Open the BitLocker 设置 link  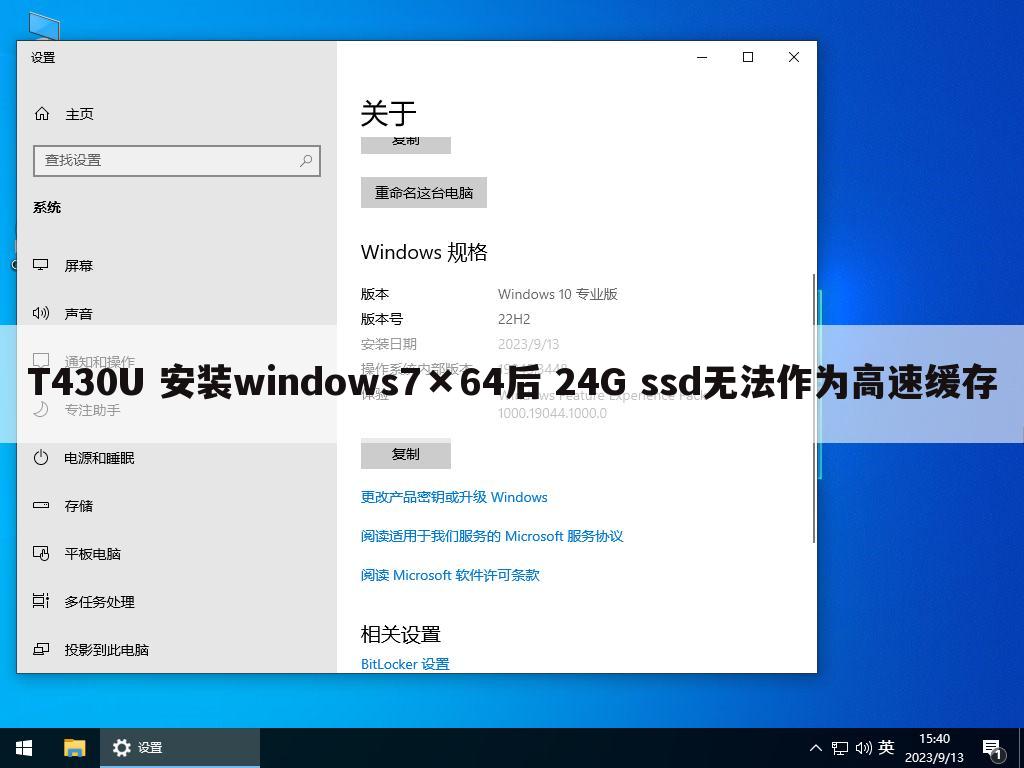405,664
